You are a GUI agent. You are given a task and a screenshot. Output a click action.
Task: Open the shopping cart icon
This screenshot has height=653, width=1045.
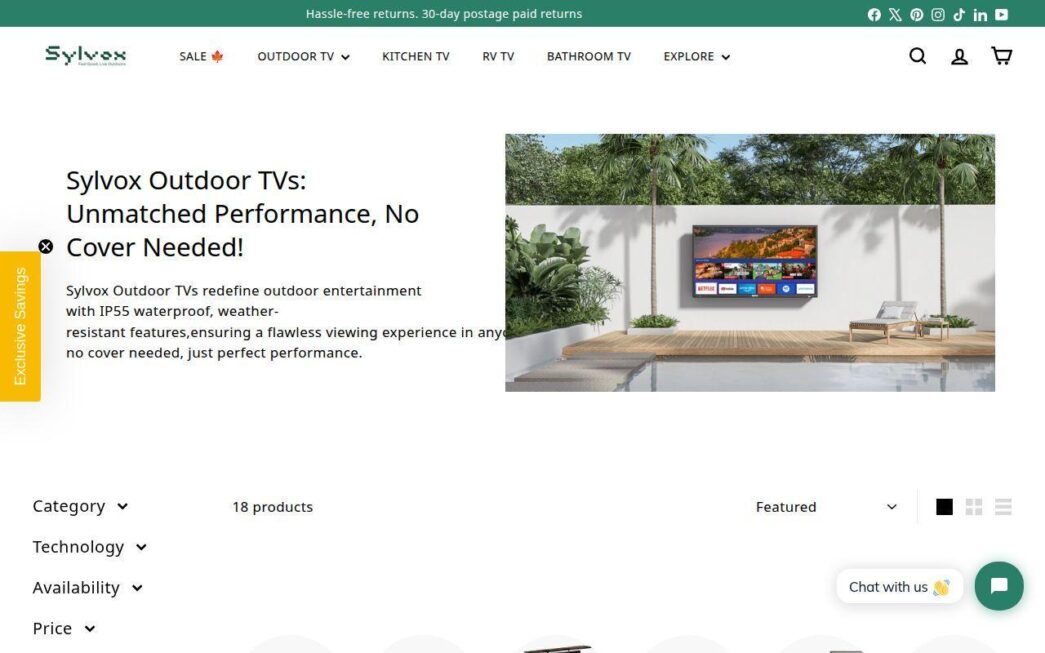1001,56
